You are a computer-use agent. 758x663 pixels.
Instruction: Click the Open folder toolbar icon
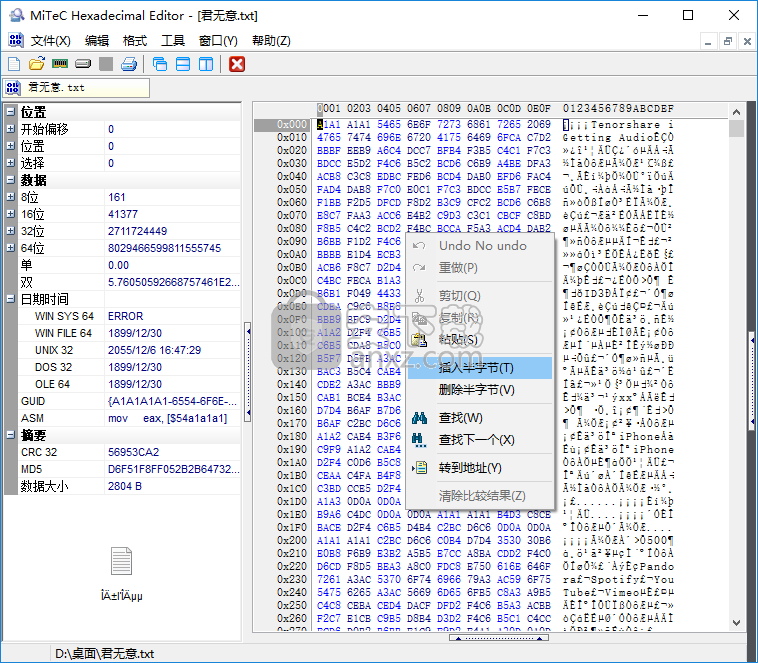click(x=37, y=64)
